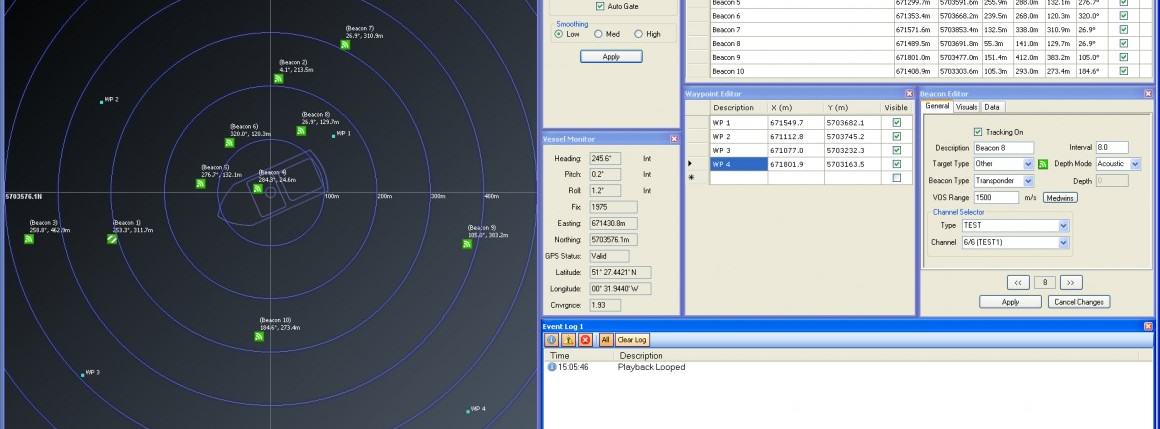Select the WP 4 description cell
The image size is (1160, 429).
click(738, 164)
